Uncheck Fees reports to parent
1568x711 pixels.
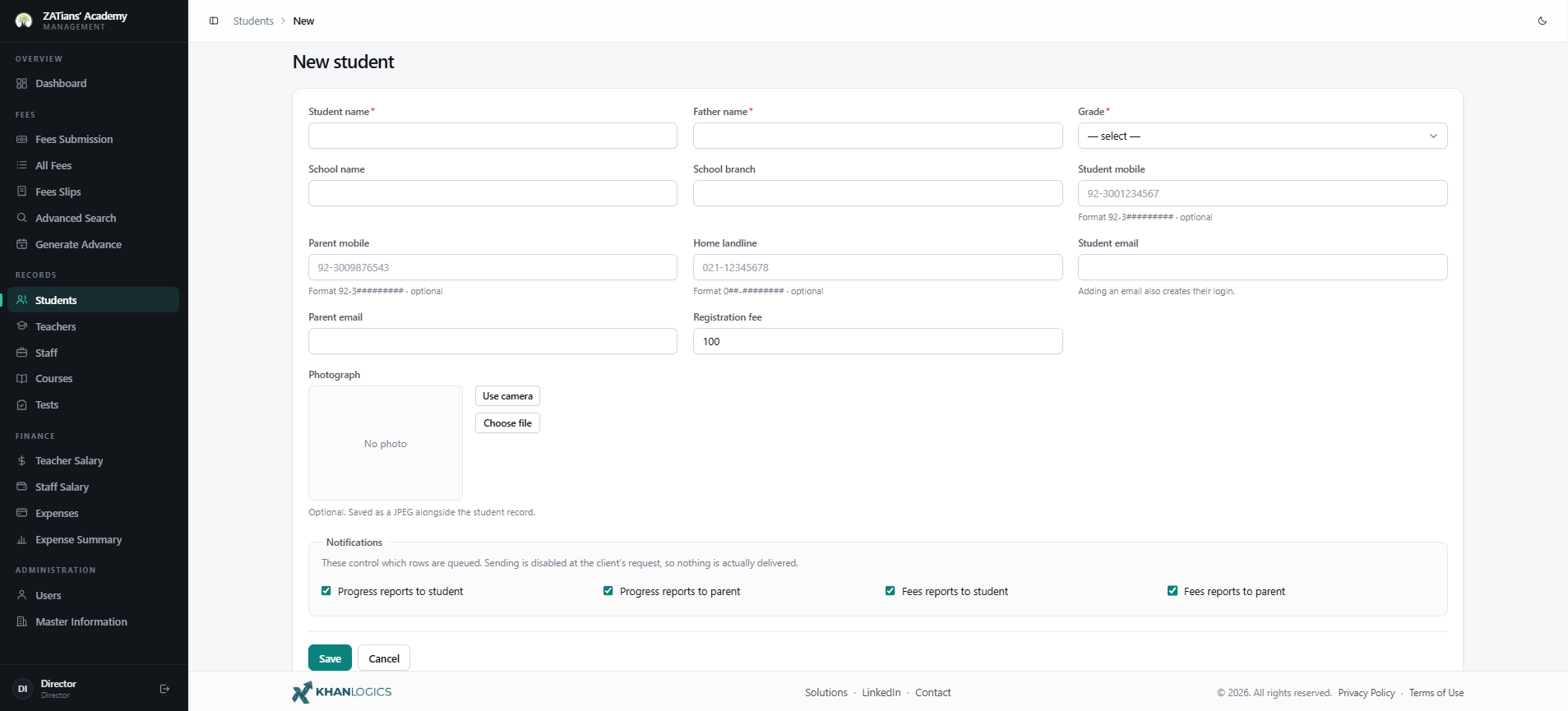click(1173, 591)
